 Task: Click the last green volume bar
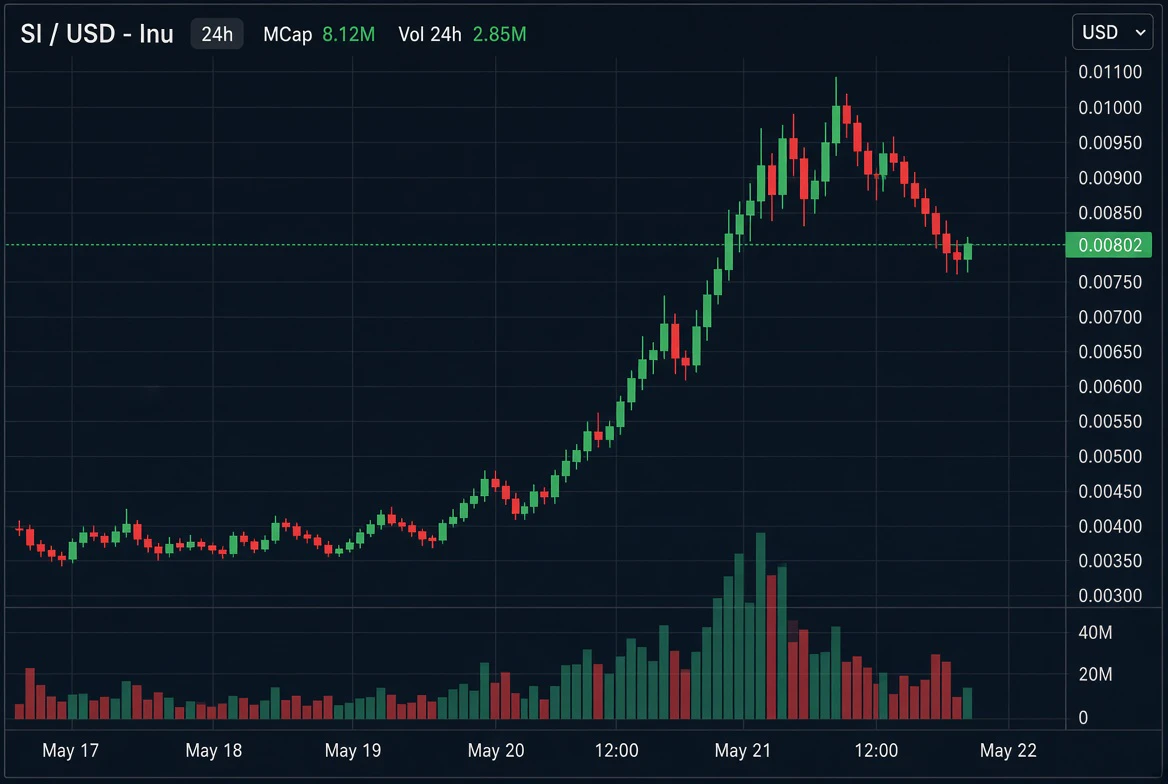point(968,704)
